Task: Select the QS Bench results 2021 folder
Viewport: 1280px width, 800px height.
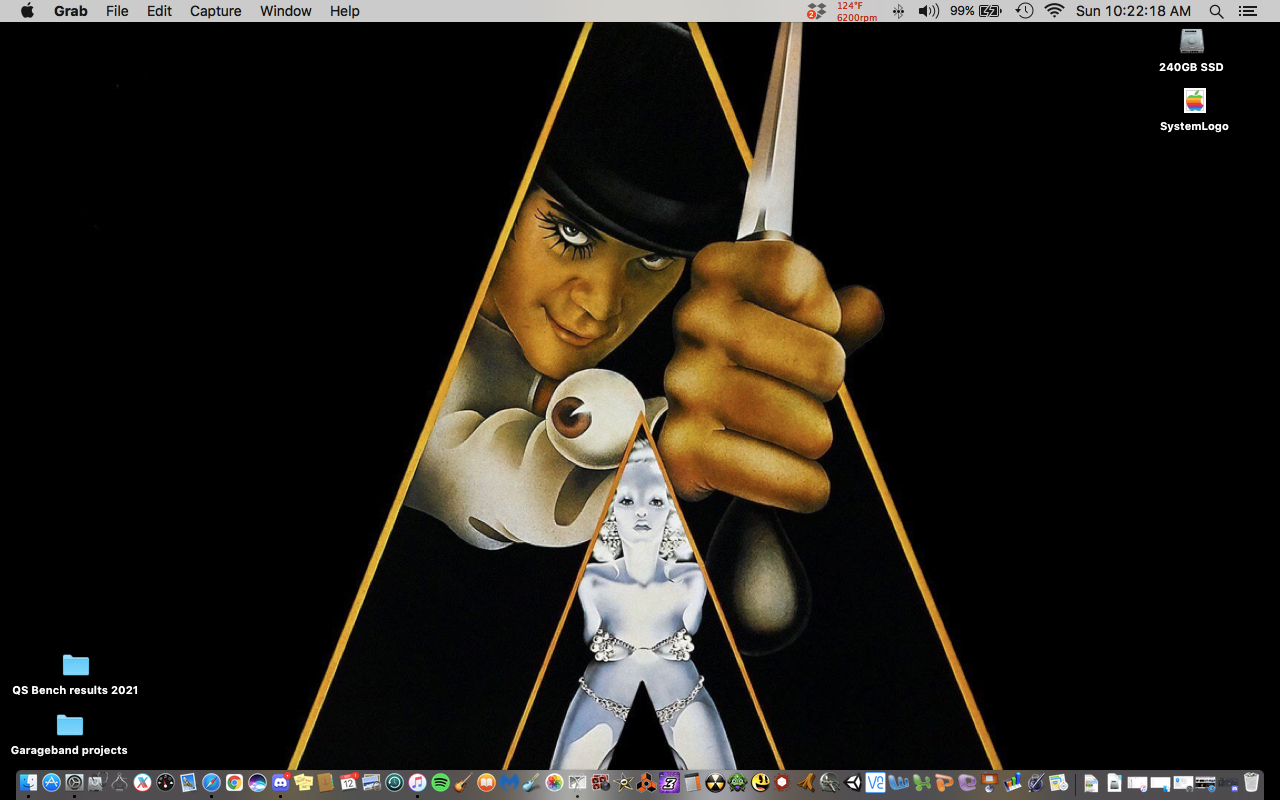Action: point(75,674)
